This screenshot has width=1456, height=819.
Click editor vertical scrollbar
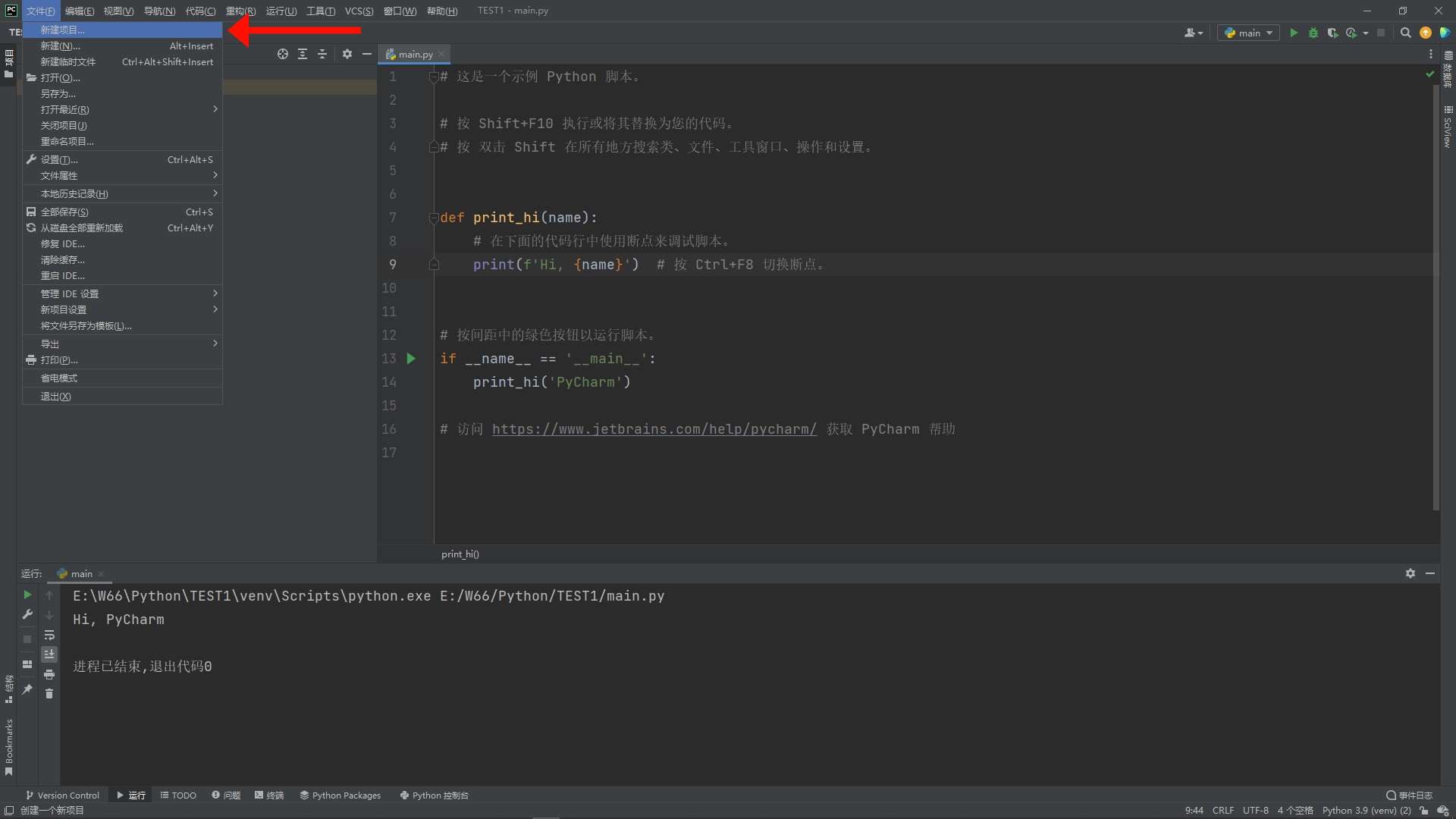(x=1436, y=296)
